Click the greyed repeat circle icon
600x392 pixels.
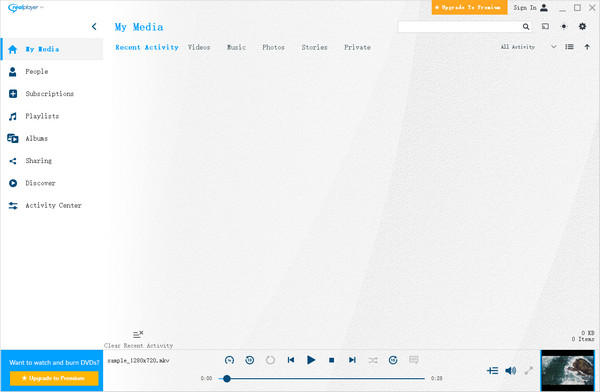coord(270,360)
